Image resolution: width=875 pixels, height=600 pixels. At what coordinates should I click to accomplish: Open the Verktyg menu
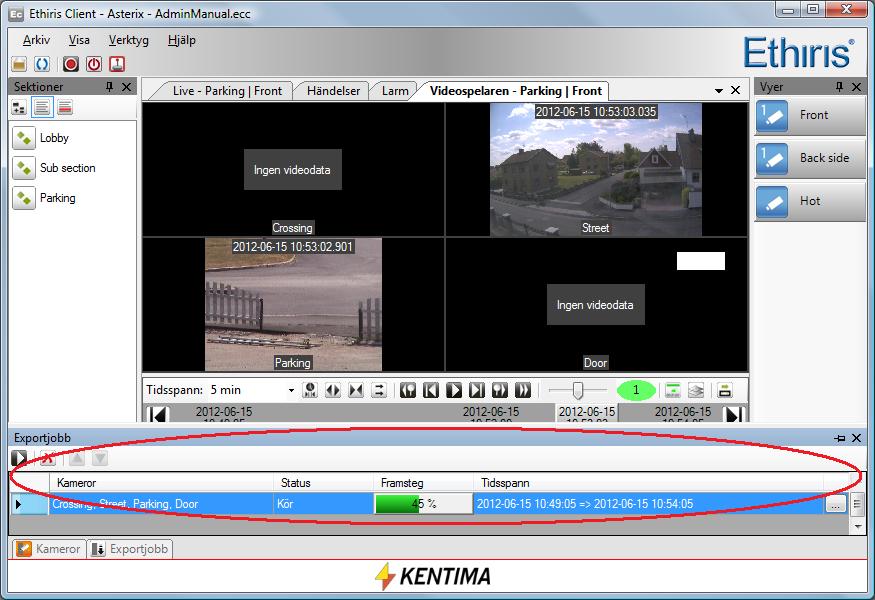coord(129,40)
